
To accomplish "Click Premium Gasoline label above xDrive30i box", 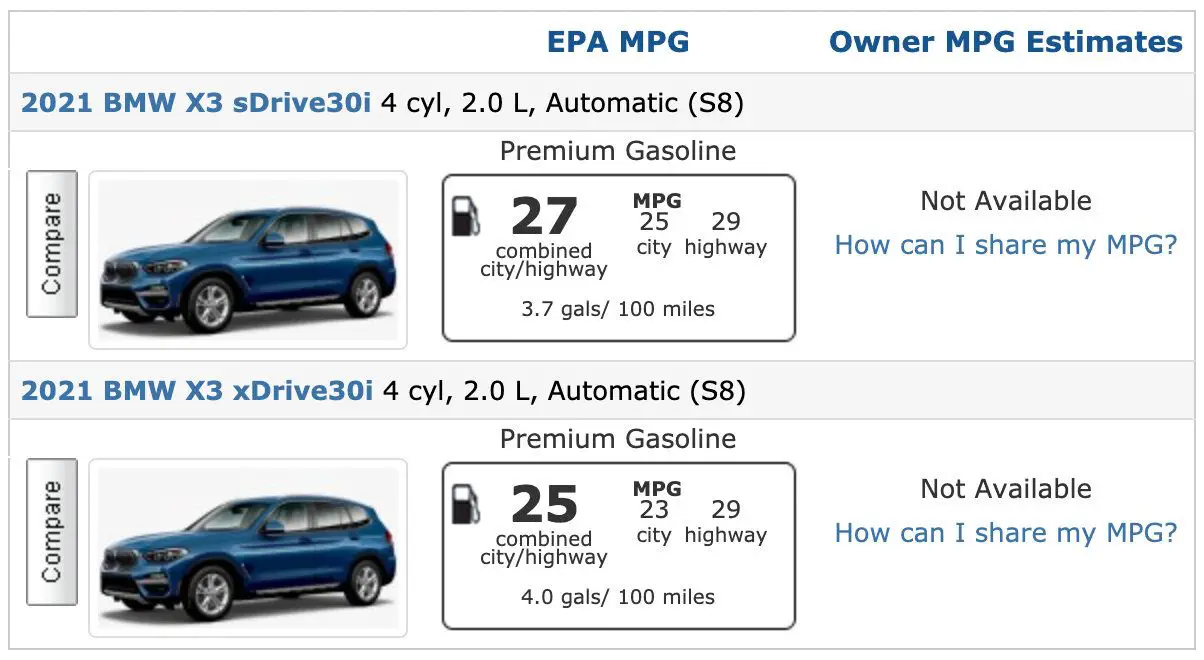I will [618, 439].
